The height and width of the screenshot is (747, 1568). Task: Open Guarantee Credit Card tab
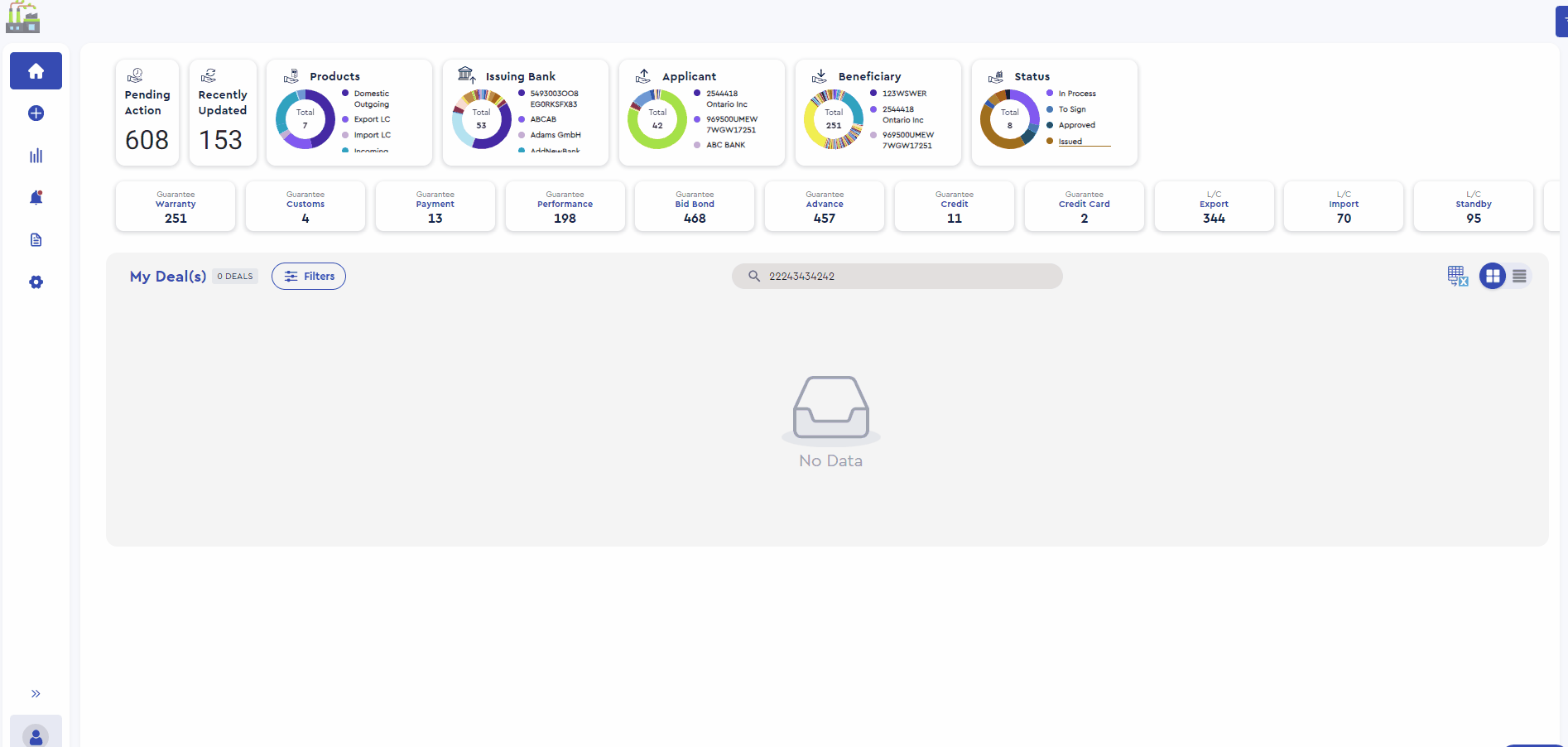pos(1085,206)
